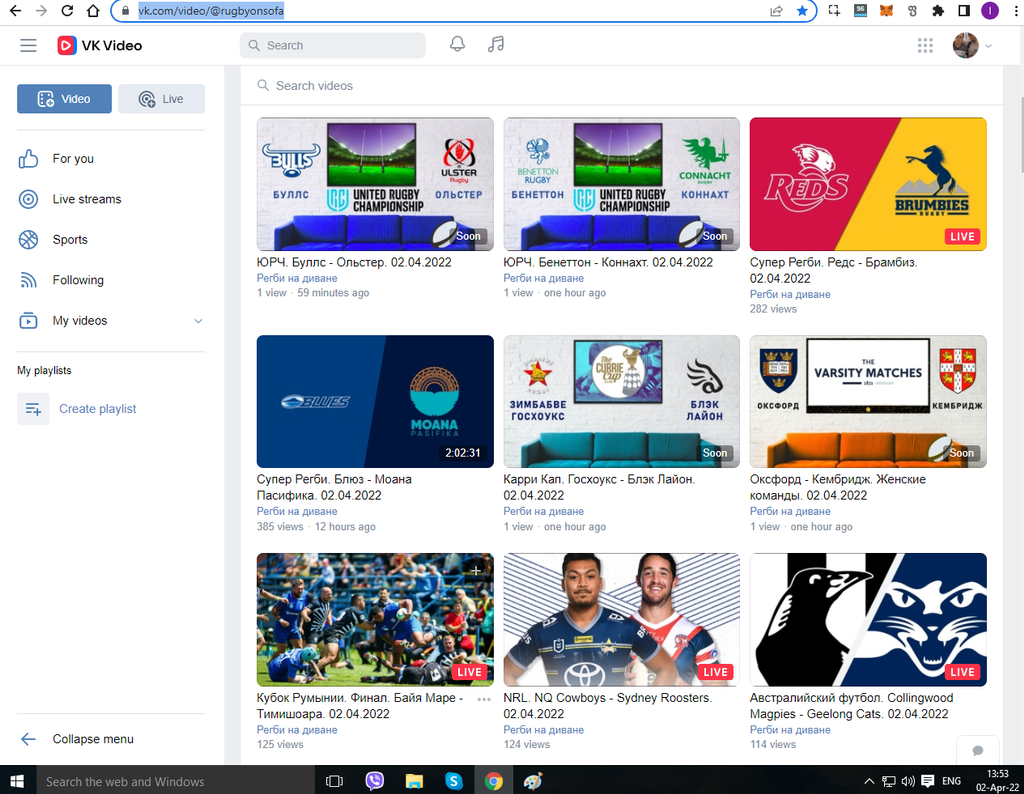This screenshot has height=794, width=1024.
Task: Switch to Chrome in the taskbar
Action: [x=494, y=781]
